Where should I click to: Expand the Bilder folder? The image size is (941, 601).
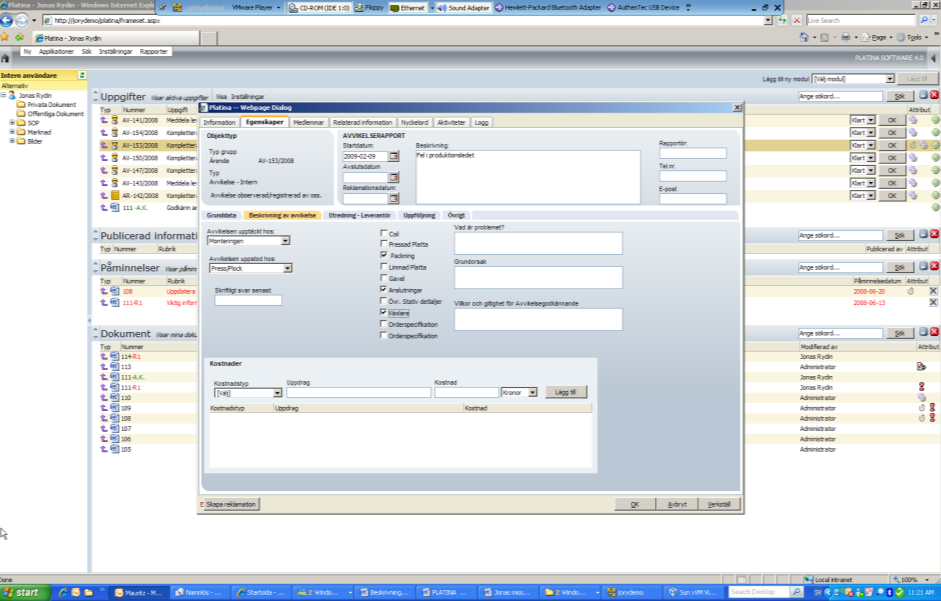[12, 141]
